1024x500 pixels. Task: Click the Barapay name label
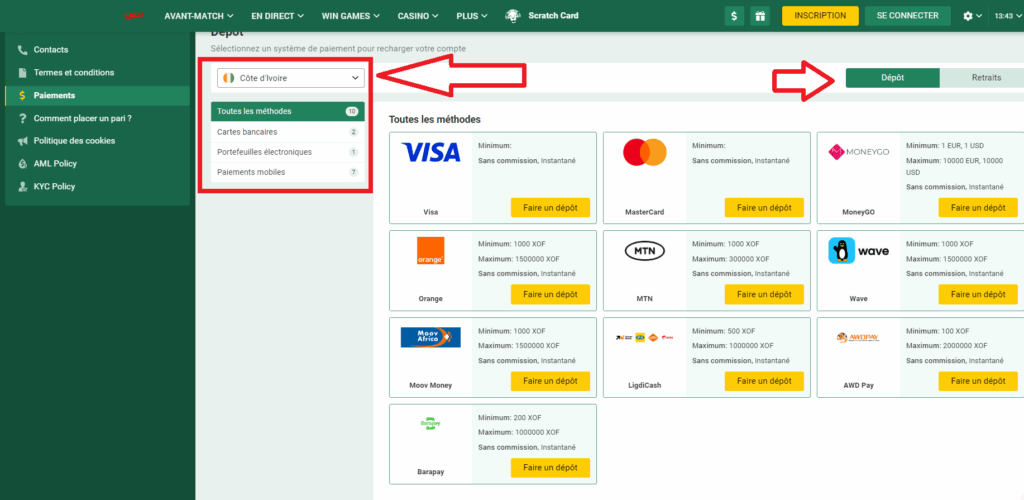click(430, 472)
